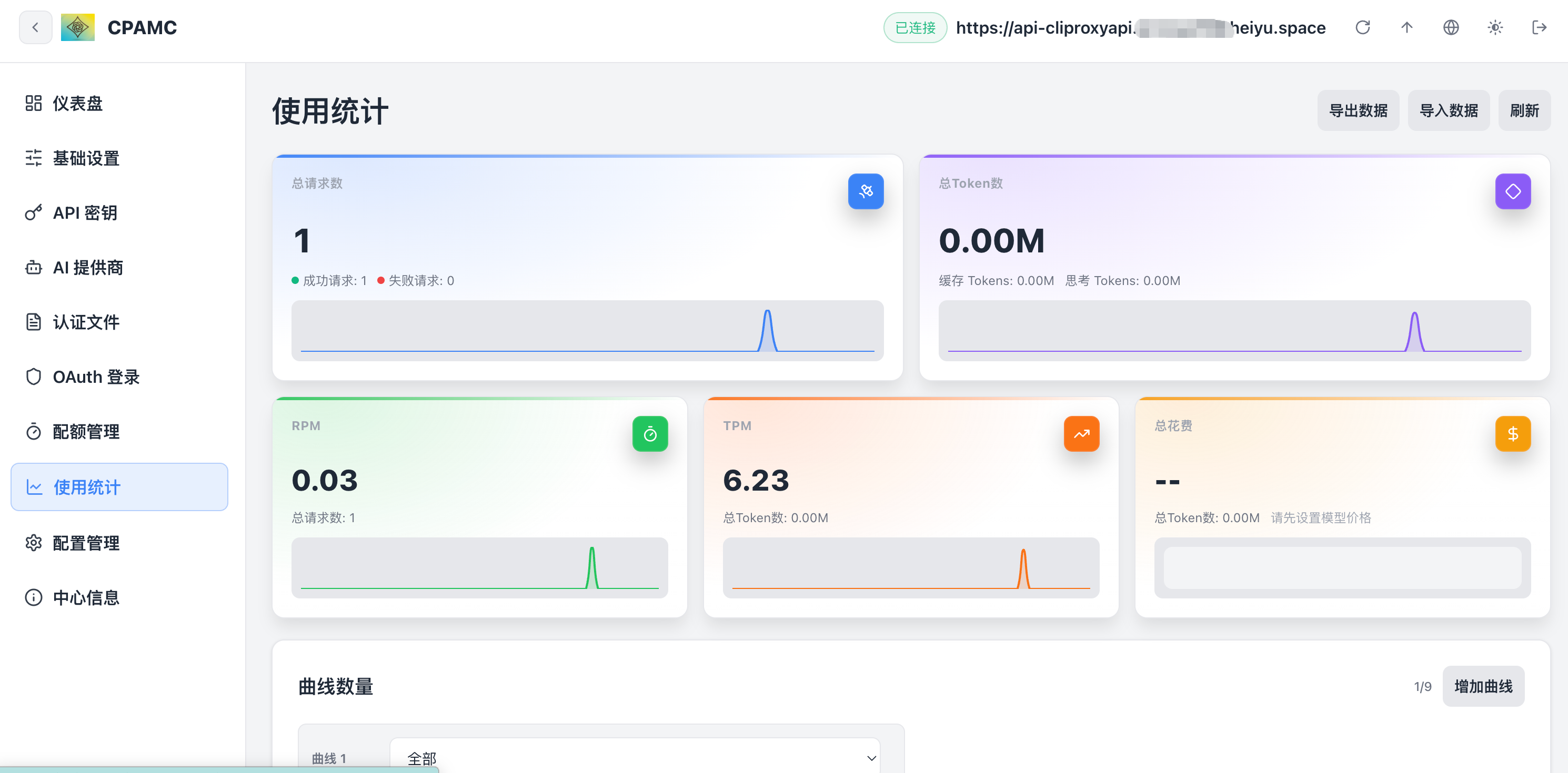Click the 增加曲线 button

coord(1483,686)
